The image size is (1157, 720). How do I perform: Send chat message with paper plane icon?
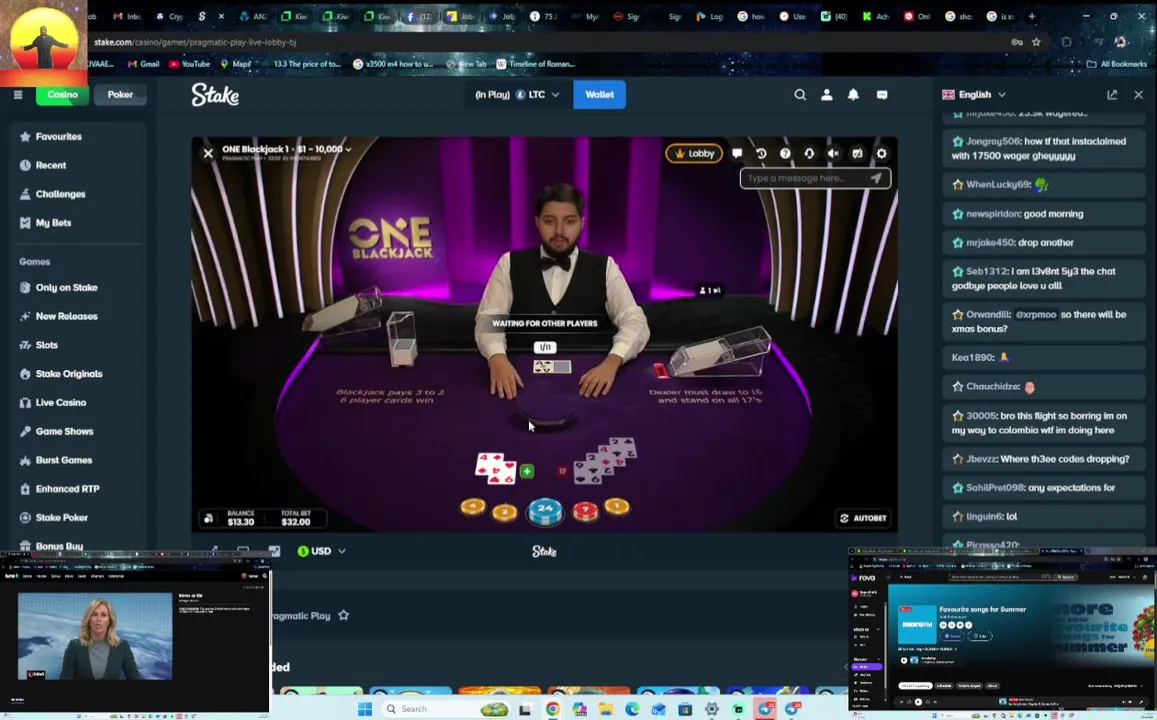coord(876,178)
